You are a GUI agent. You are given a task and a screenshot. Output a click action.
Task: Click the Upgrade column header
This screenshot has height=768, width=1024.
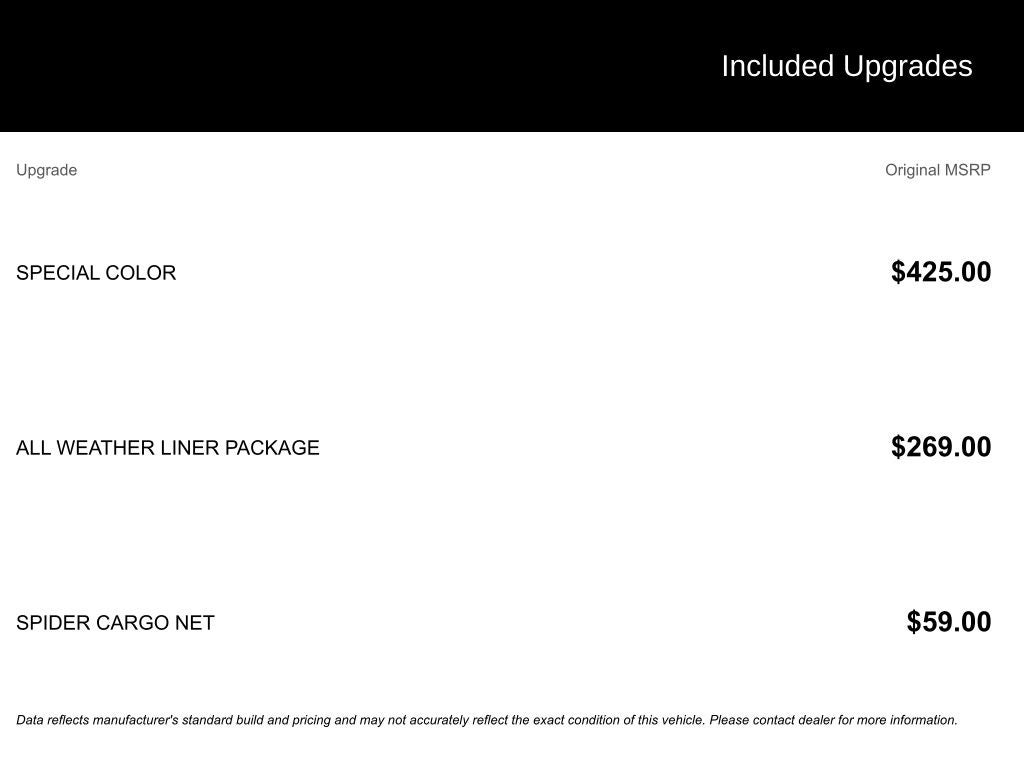coord(46,170)
